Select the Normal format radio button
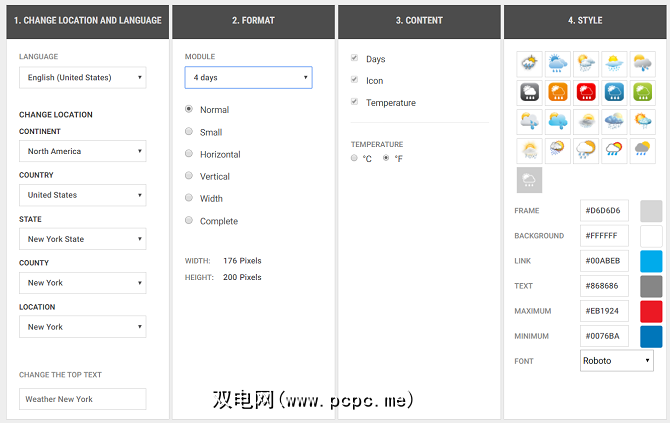The height and width of the screenshot is (423, 670). (189, 109)
